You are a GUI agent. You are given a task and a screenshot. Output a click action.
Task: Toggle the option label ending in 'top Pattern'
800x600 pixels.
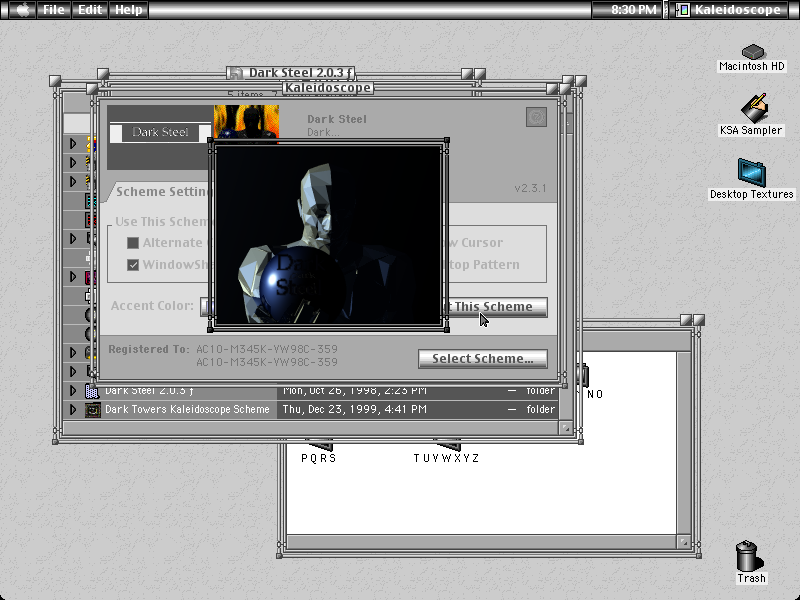click(484, 265)
